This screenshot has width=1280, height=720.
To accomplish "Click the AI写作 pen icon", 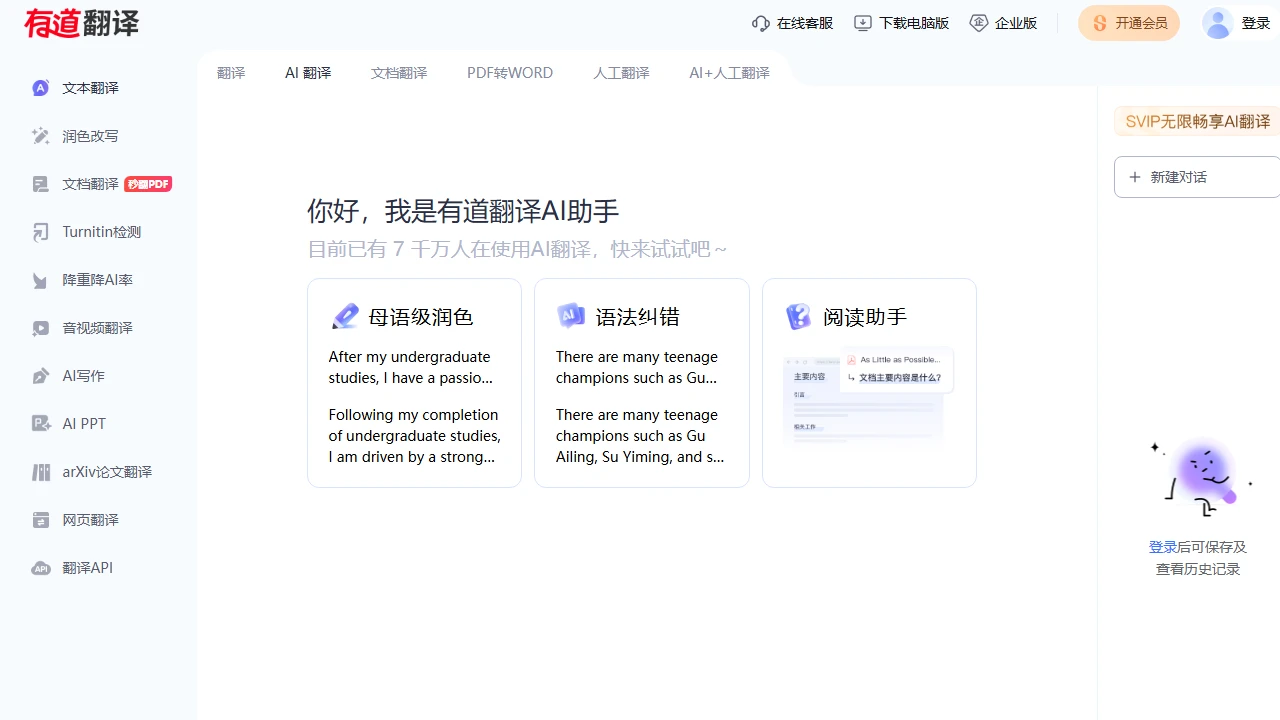I will (41, 376).
